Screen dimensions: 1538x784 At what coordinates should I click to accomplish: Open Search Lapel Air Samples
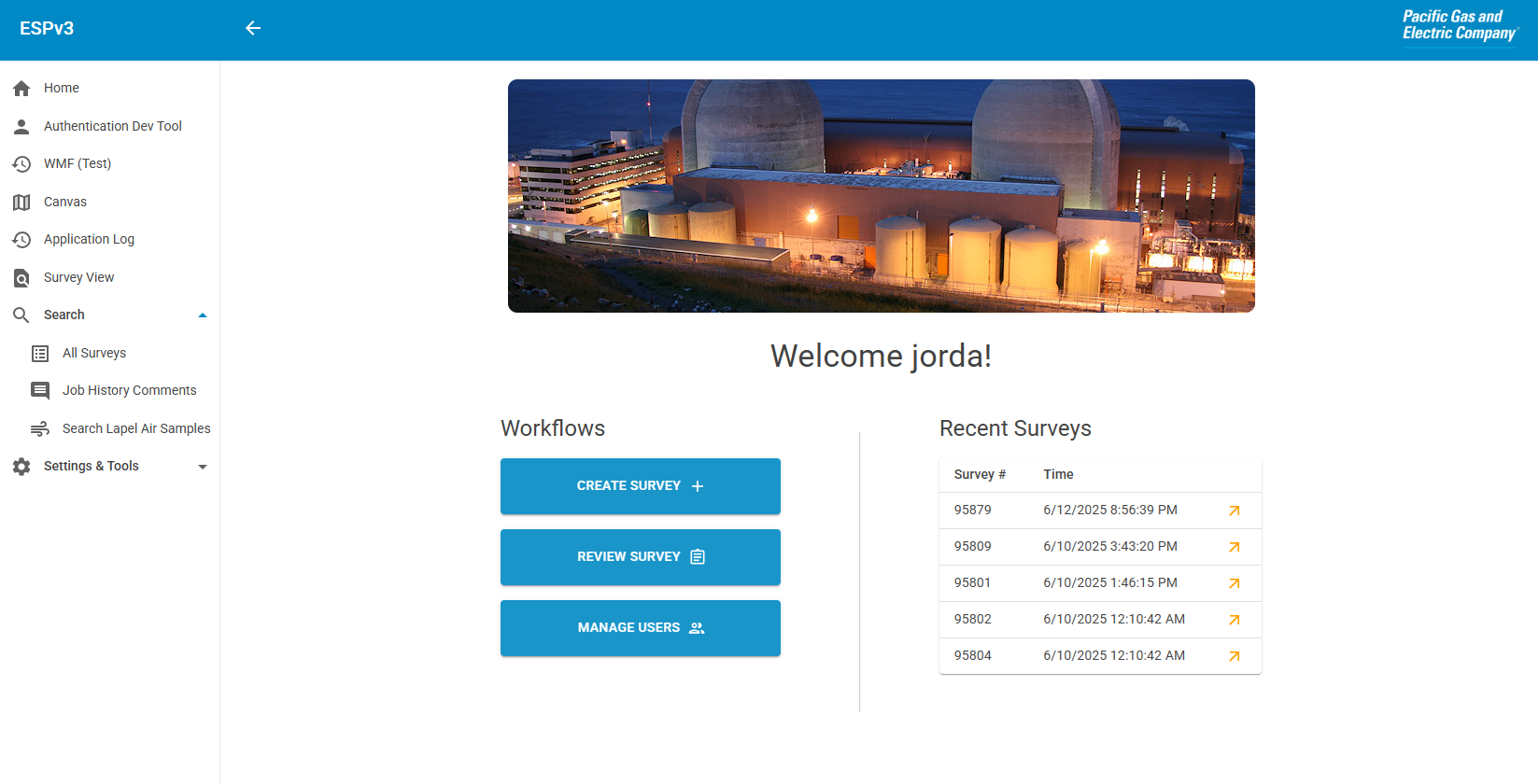[136, 428]
